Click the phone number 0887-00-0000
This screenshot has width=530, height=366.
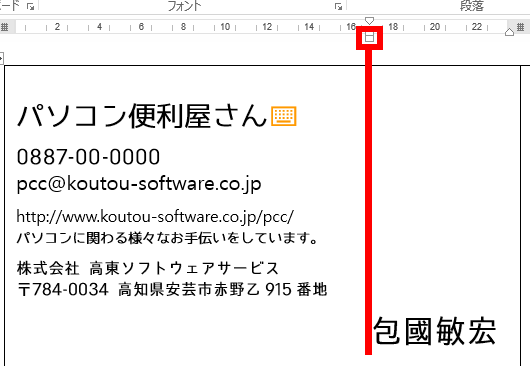coord(88,157)
